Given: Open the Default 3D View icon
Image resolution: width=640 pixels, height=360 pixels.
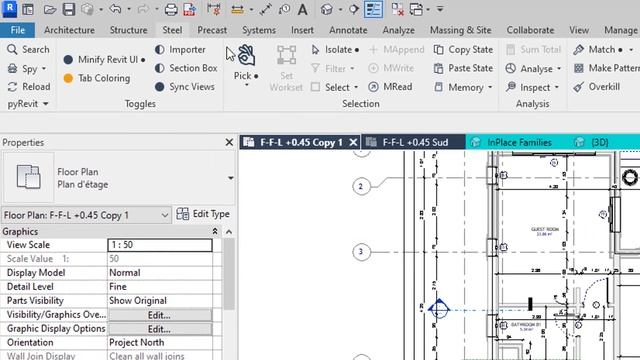Looking at the screenshot, I should 326,9.
